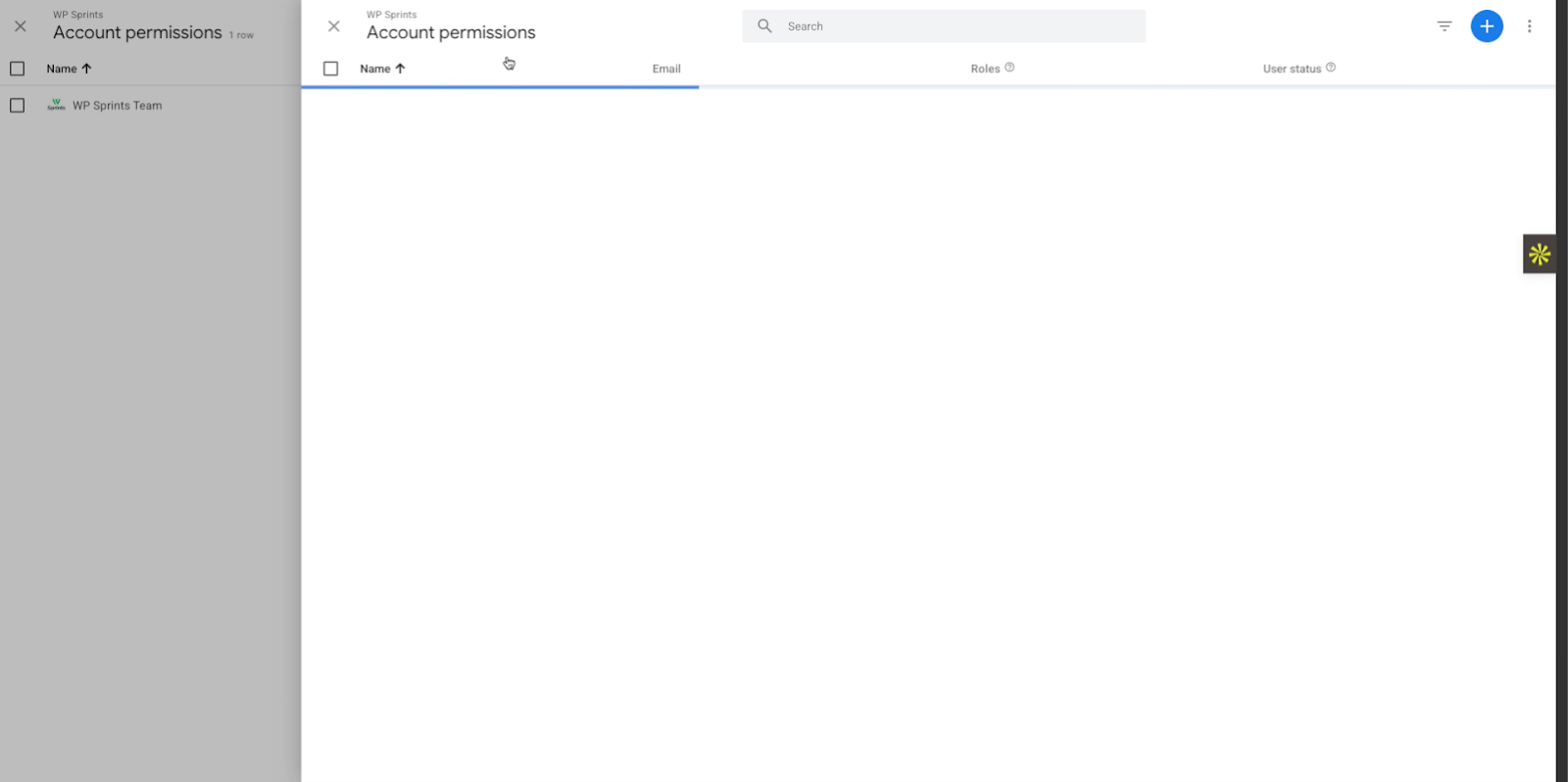
Task: Tick the select-all checkbox in the left panel
Action: [x=17, y=69]
